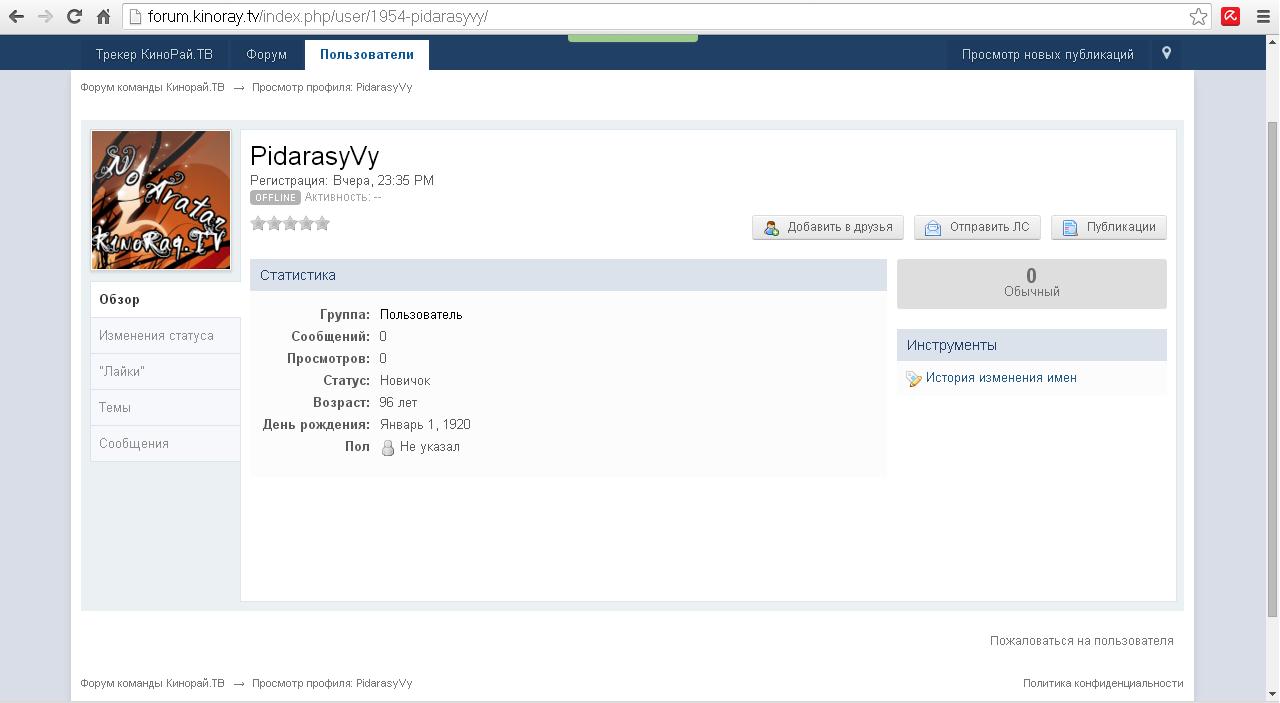Open Просмотр новых публикаций
The width and height of the screenshot is (1280, 703).
(1048, 54)
